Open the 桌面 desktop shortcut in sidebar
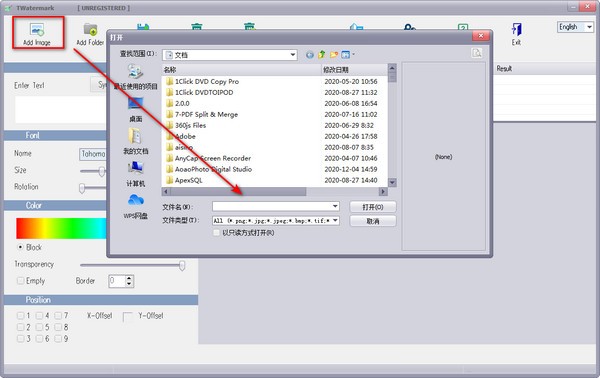The image size is (600, 378). 135,109
